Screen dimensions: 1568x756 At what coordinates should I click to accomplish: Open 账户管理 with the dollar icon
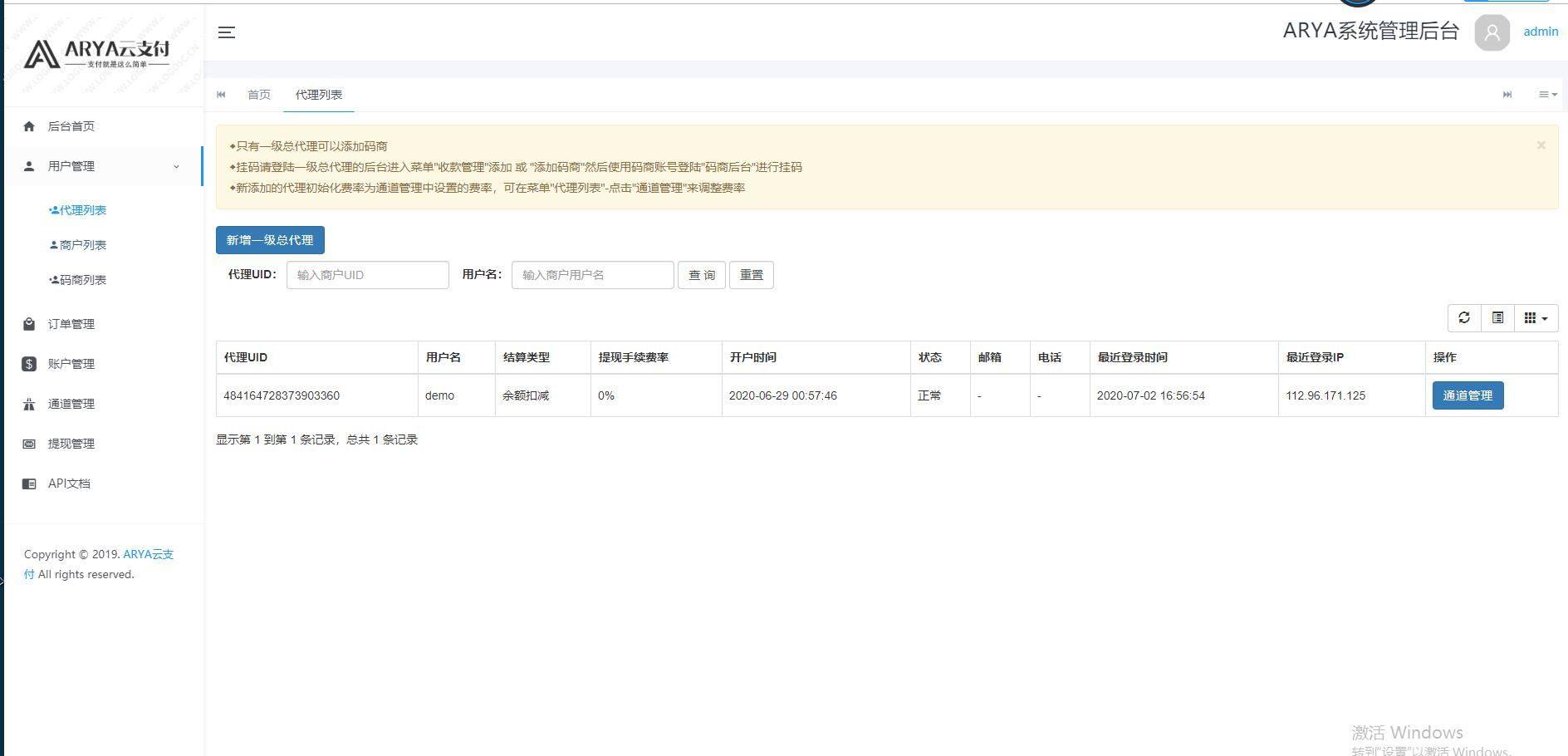point(71,363)
